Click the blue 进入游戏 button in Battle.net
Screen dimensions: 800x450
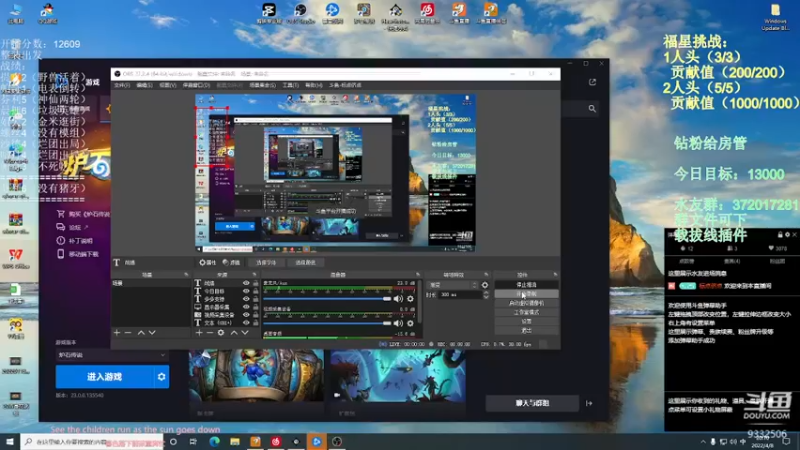pos(105,377)
